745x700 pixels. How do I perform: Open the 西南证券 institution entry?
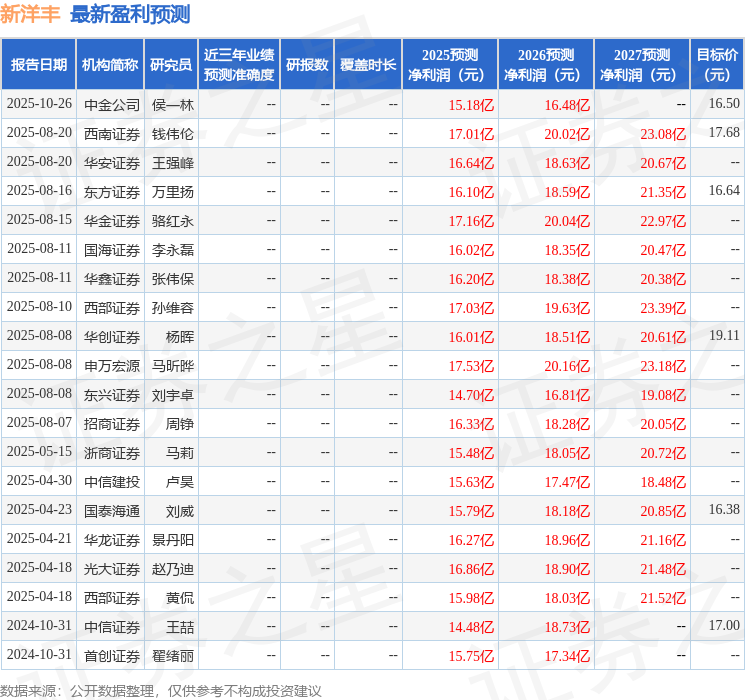pyautogui.click(x=112, y=133)
